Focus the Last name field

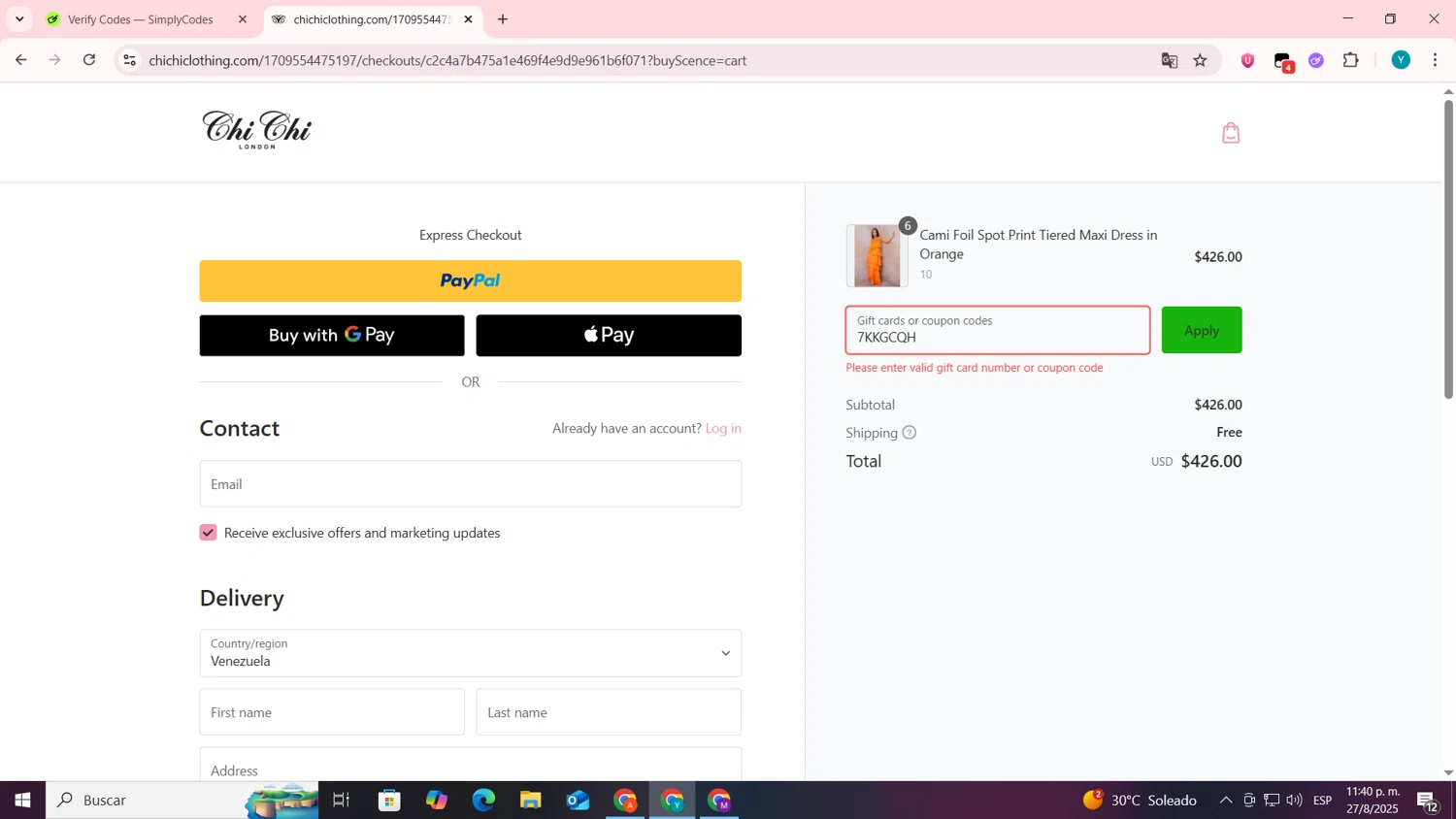point(609,712)
